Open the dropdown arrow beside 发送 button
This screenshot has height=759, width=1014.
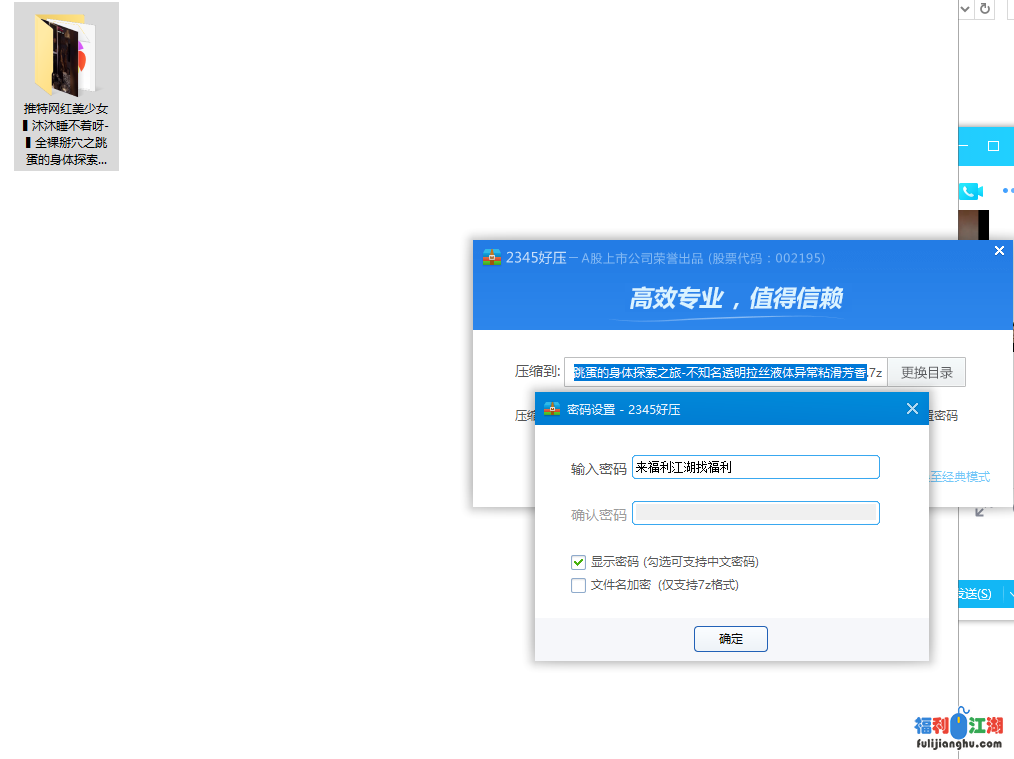pos(1009,594)
